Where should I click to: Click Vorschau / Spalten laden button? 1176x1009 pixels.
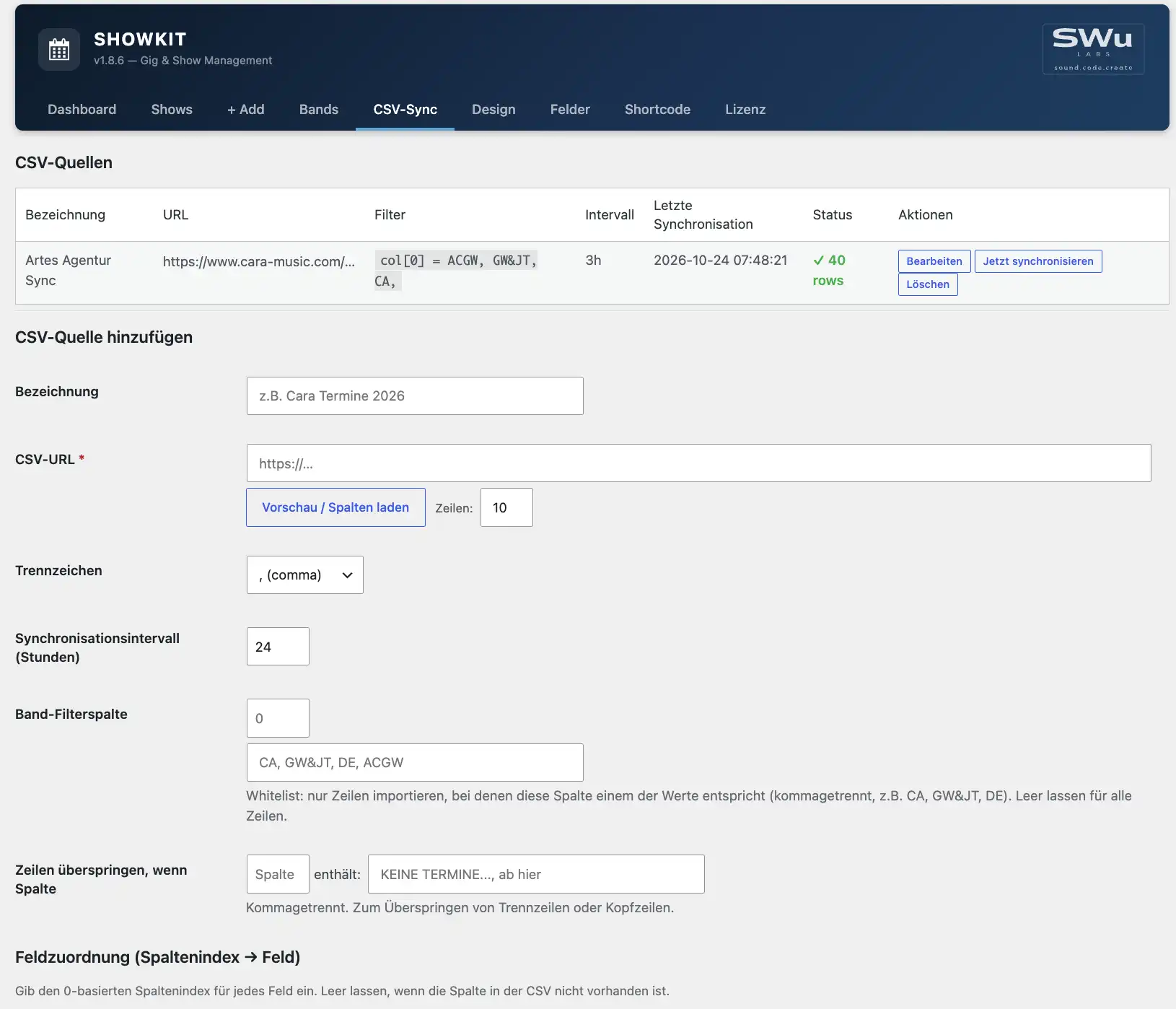point(335,507)
